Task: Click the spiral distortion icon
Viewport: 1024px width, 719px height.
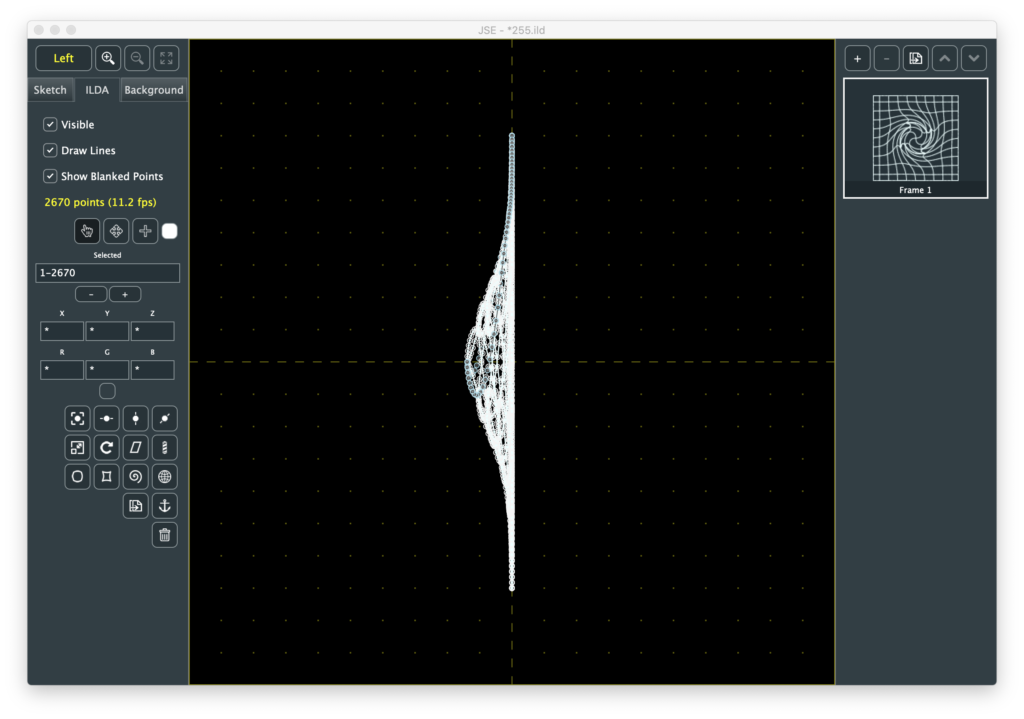Action: click(x=136, y=477)
